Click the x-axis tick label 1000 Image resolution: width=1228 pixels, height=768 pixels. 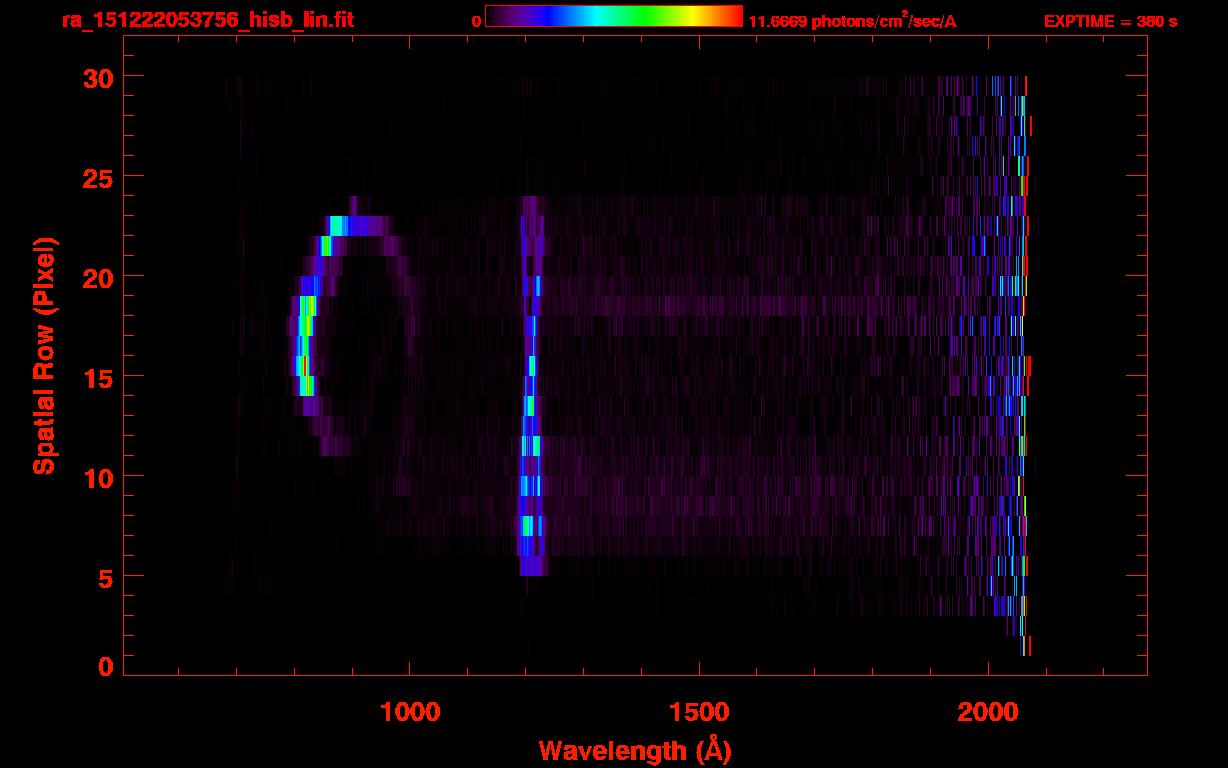click(x=410, y=712)
